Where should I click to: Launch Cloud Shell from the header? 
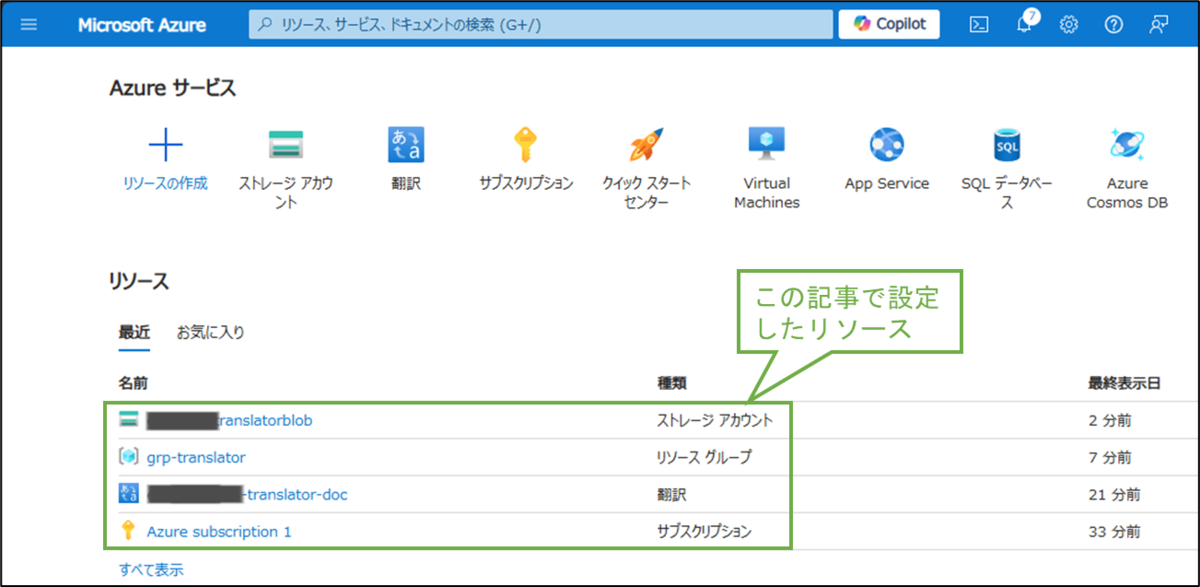coord(979,25)
